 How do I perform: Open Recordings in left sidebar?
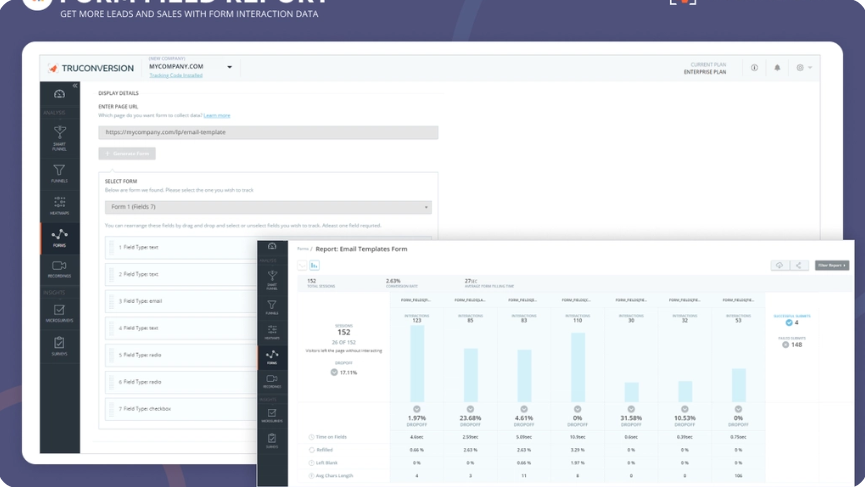[x=59, y=269]
